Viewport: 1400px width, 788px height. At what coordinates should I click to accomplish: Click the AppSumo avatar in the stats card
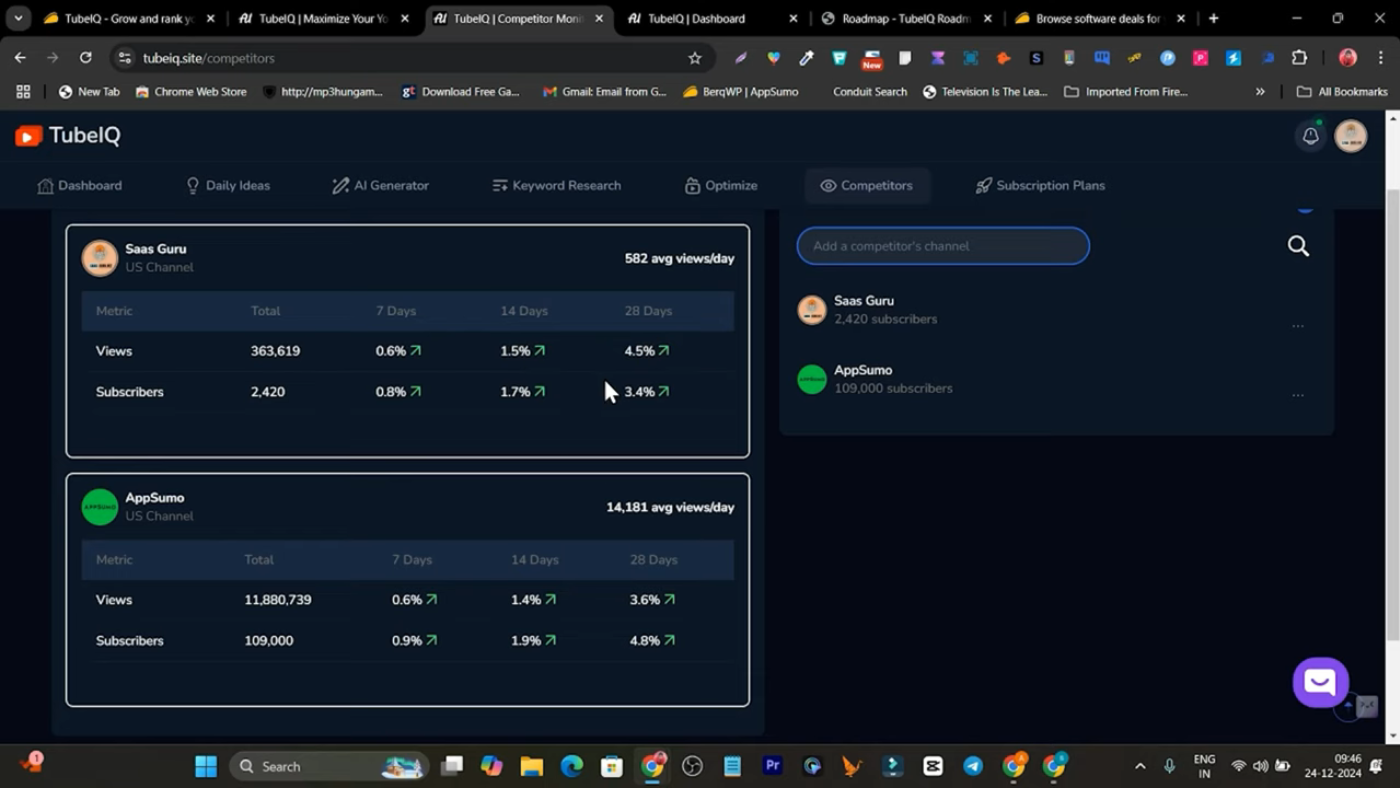point(100,507)
